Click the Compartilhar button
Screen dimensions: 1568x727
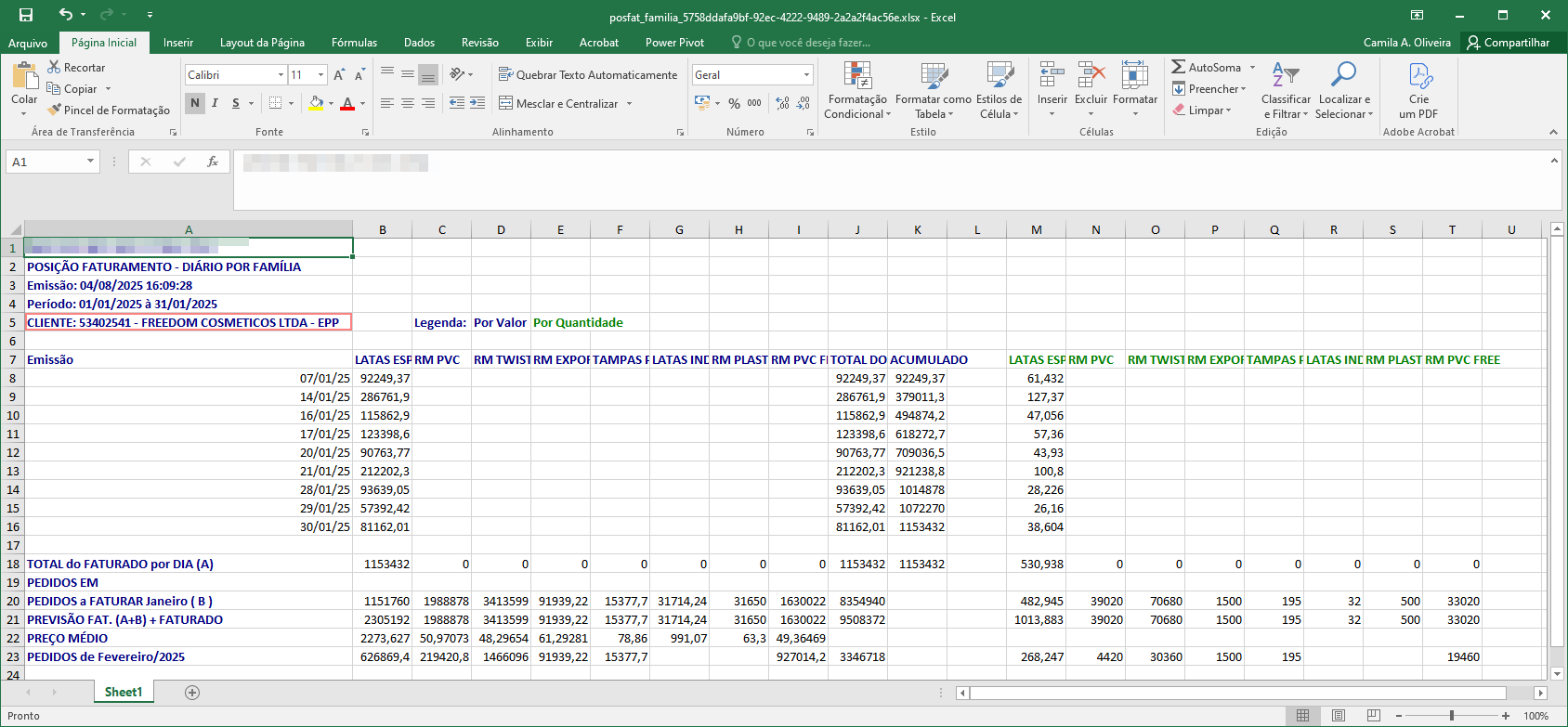[x=1508, y=43]
